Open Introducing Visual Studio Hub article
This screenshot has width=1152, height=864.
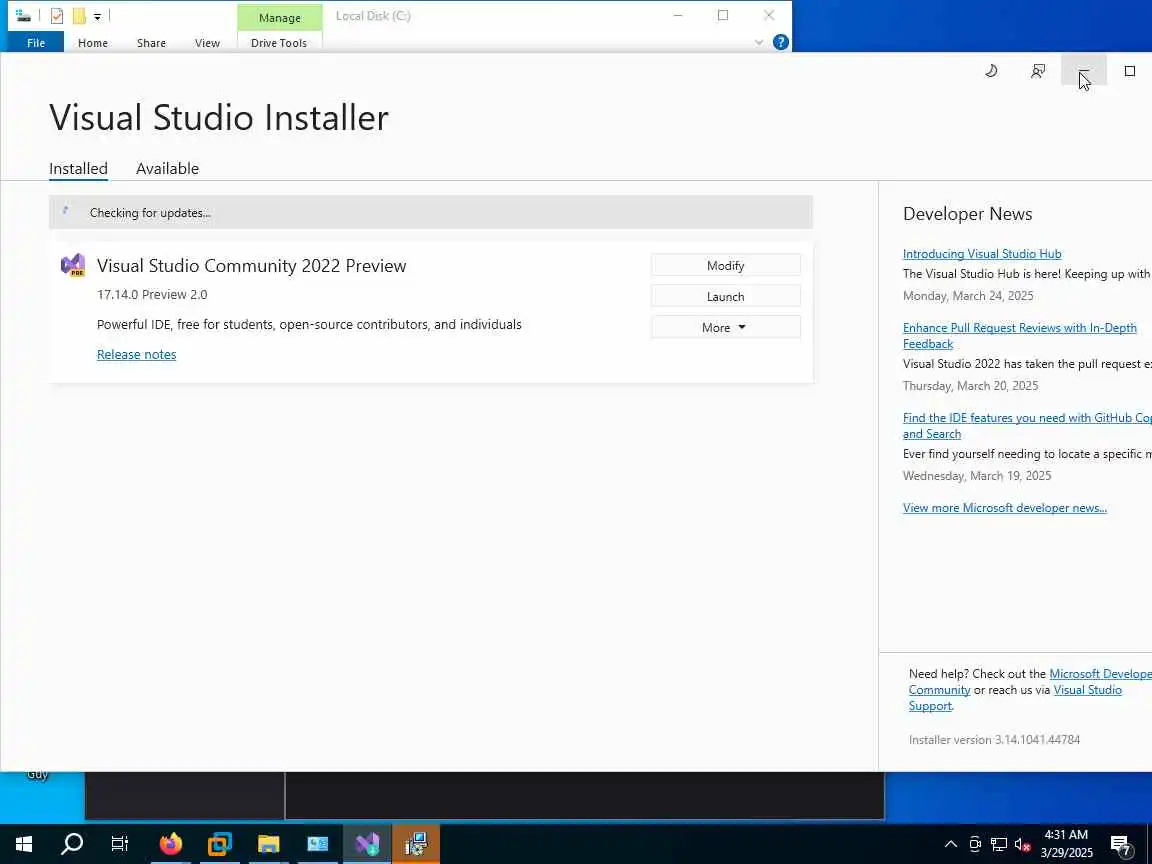(x=982, y=253)
